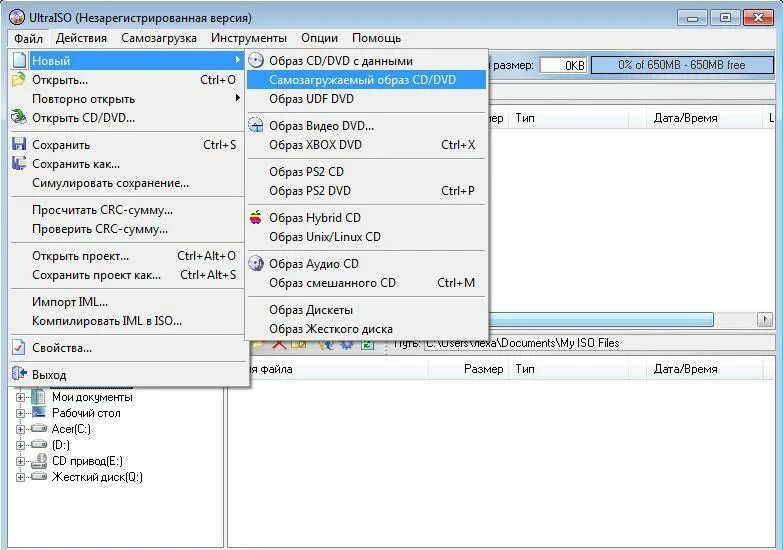Click the horizontal scrollbar thumb
Viewport: 783px width, 550px height.
pyautogui.click(x=601, y=319)
